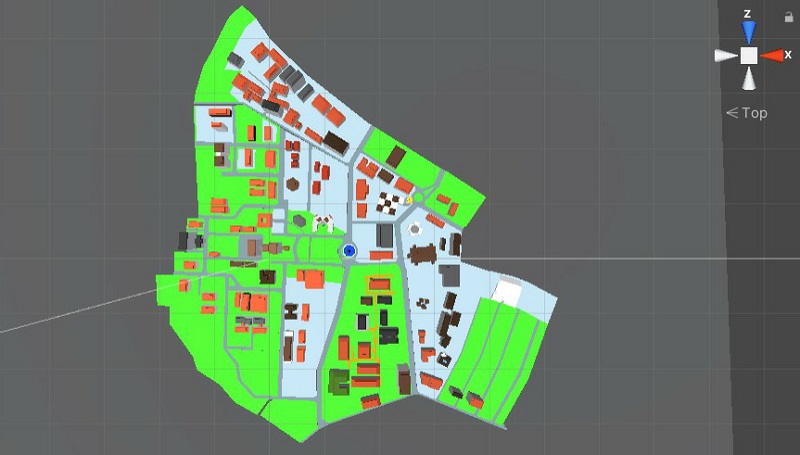Viewport: 800px width, 455px height.
Task: Select the blue circle marker on map
Action: point(349,251)
